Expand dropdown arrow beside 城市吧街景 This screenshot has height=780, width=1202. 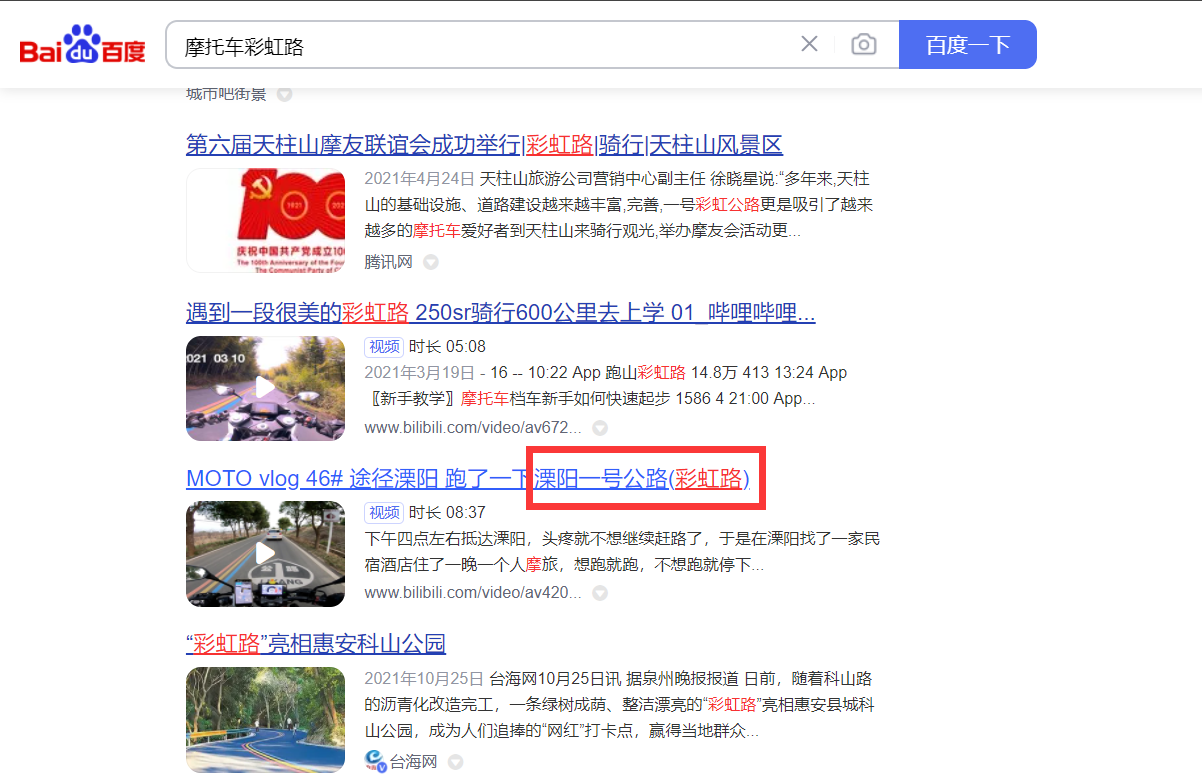tap(285, 95)
